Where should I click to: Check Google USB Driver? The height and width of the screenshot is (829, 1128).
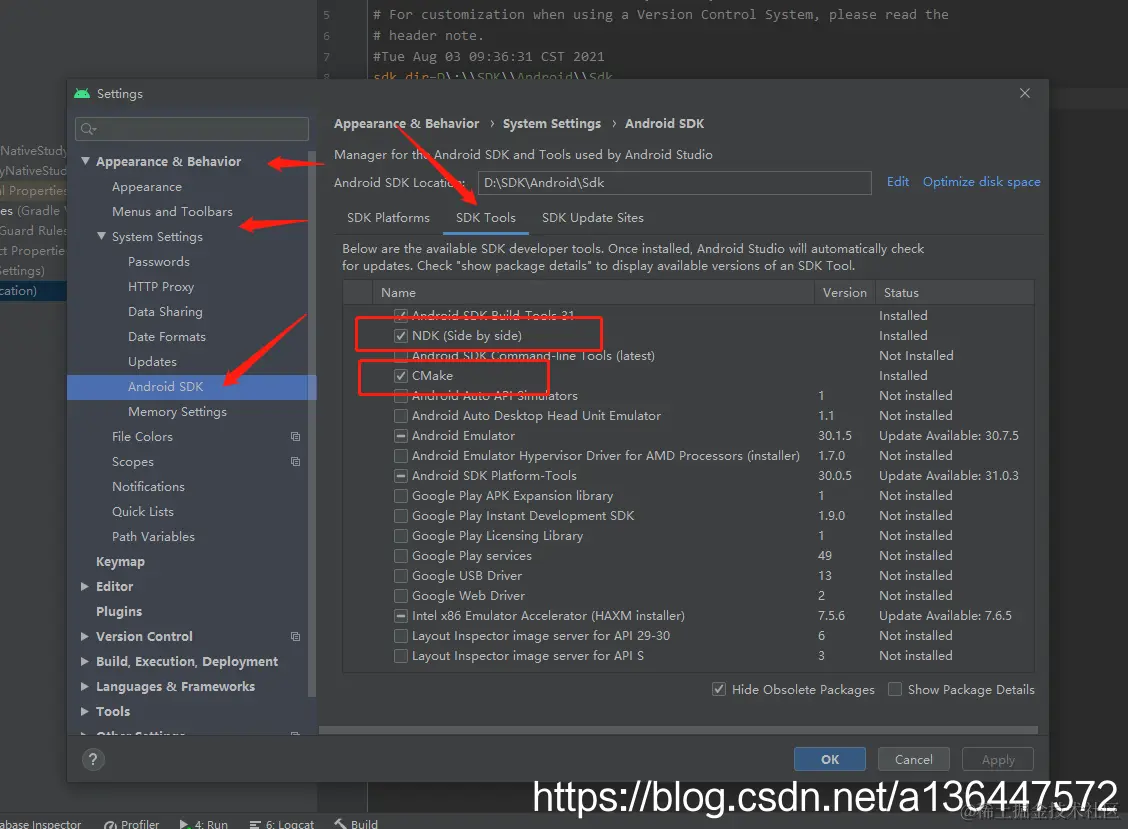[x=401, y=576]
